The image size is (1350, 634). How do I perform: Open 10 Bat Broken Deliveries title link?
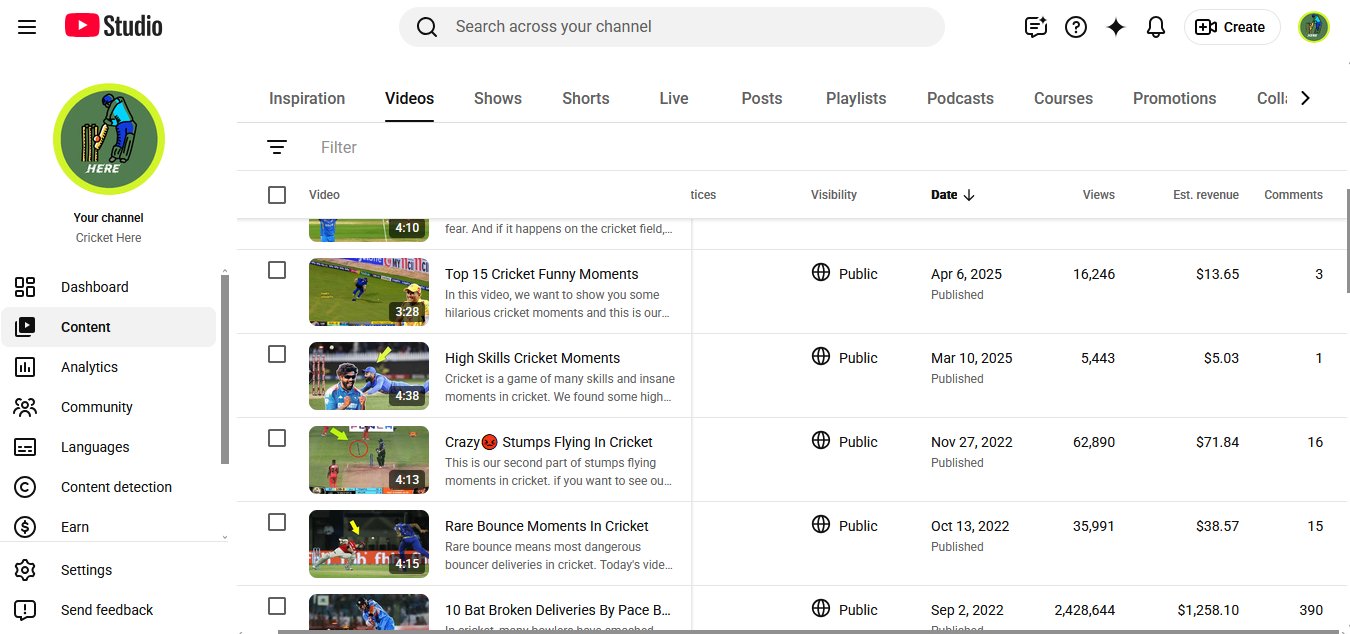click(x=558, y=610)
